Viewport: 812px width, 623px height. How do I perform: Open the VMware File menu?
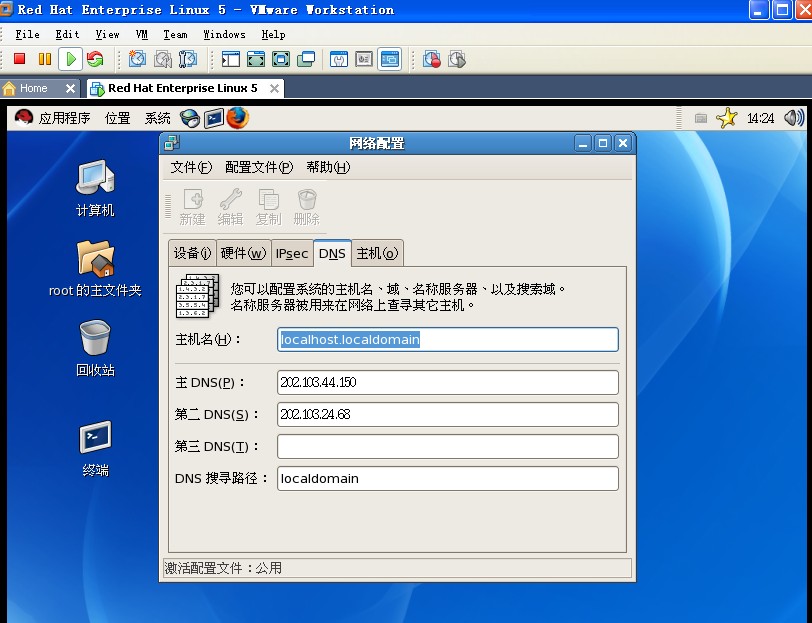click(27, 35)
